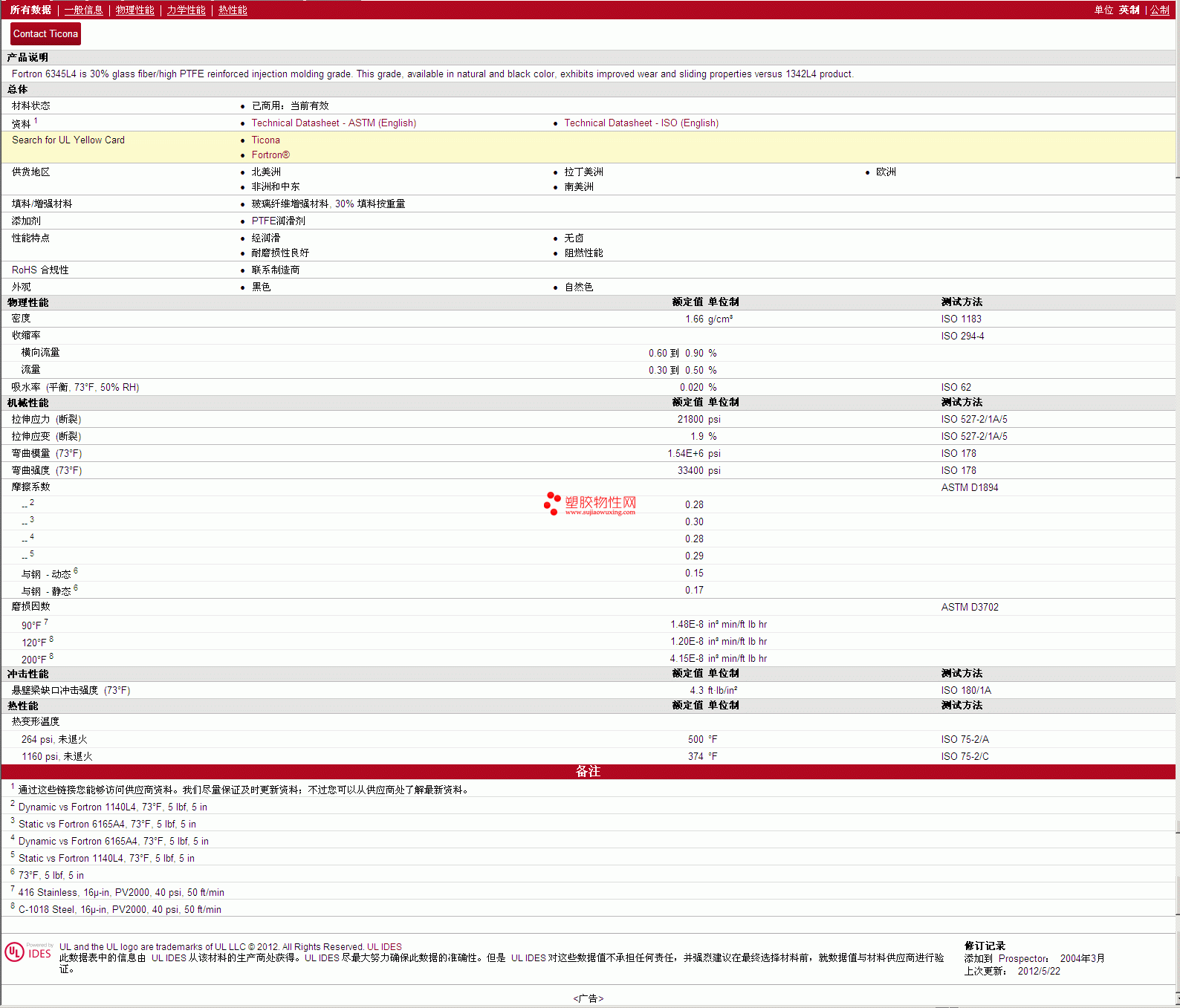Click the 弯曲模量 value 1.54E+6 psi
Screen dimensions: 1180x1008
(693, 454)
